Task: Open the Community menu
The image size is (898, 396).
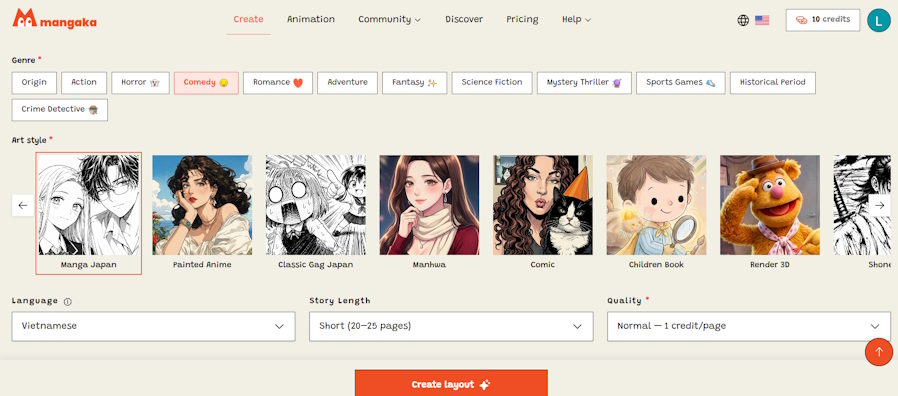Action: coord(389,19)
